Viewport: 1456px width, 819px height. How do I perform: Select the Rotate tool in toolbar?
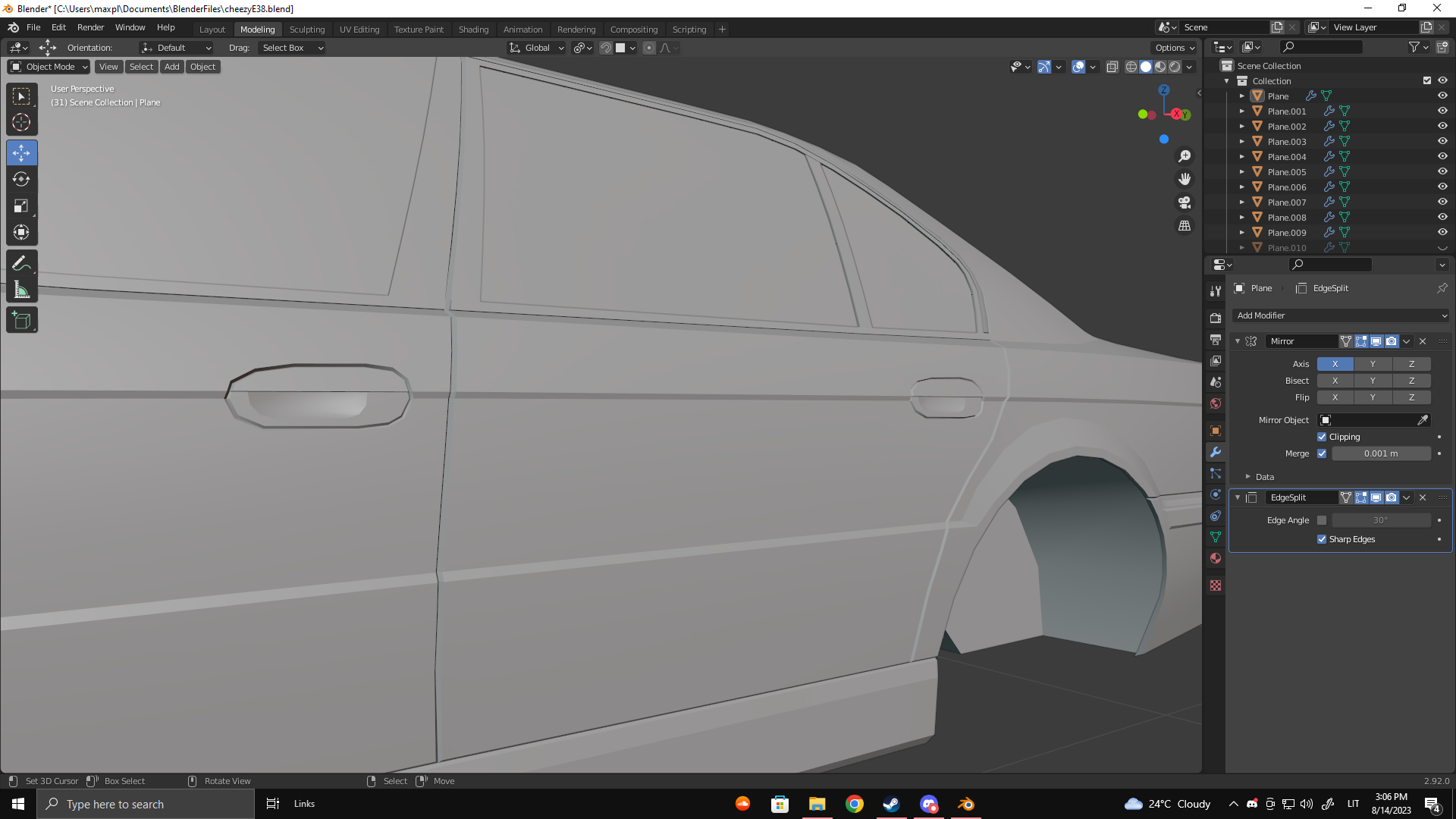click(x=21, y=180)
